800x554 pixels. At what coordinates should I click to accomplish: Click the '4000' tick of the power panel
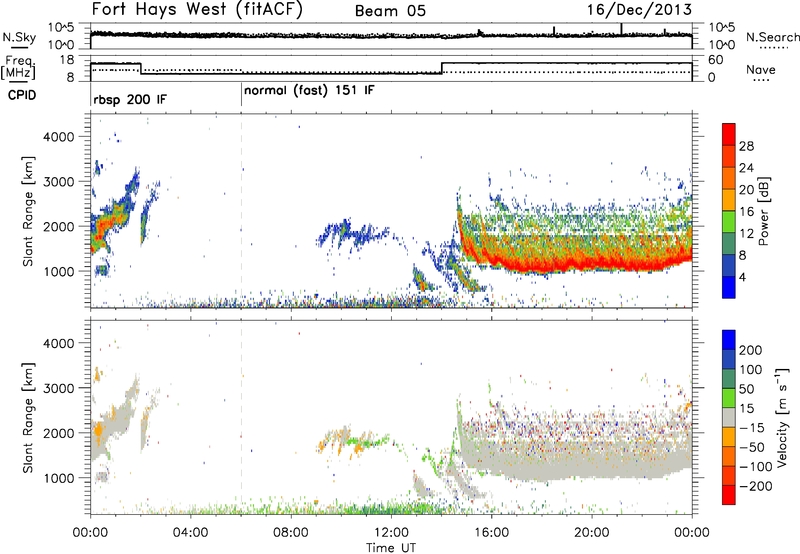59,137
